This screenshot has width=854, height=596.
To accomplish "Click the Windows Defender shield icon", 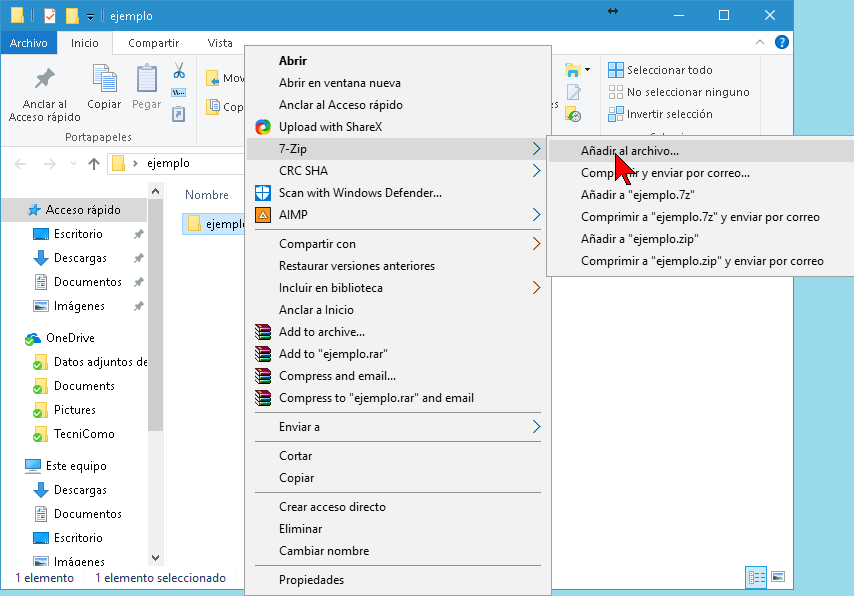I will [263, 193].
